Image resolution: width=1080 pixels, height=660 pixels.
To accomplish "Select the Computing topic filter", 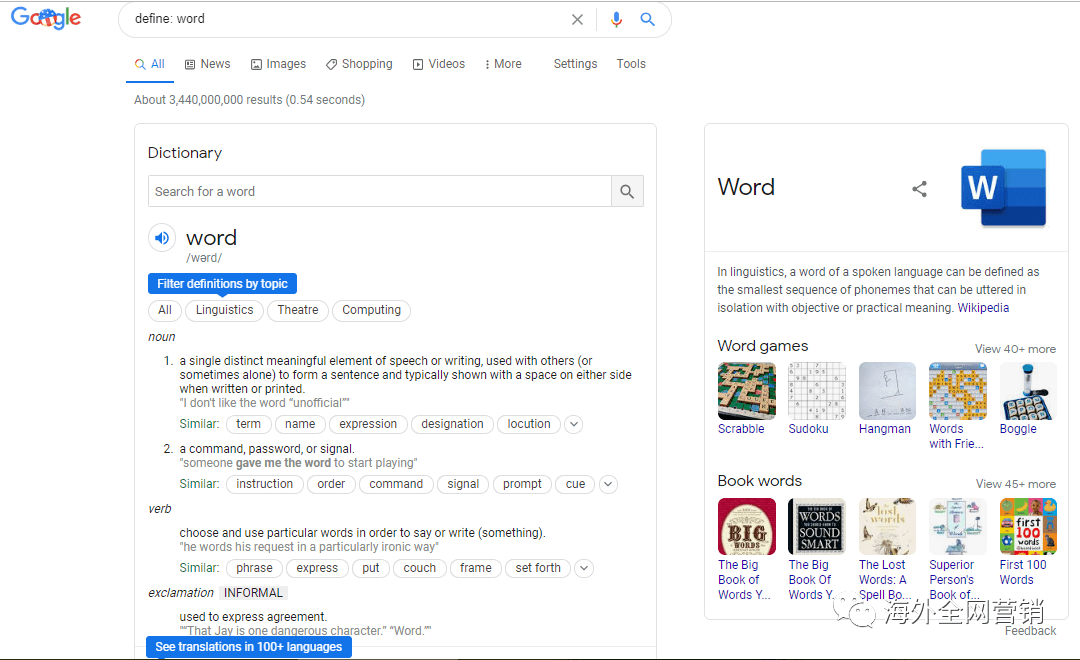I will pos(371,310).
